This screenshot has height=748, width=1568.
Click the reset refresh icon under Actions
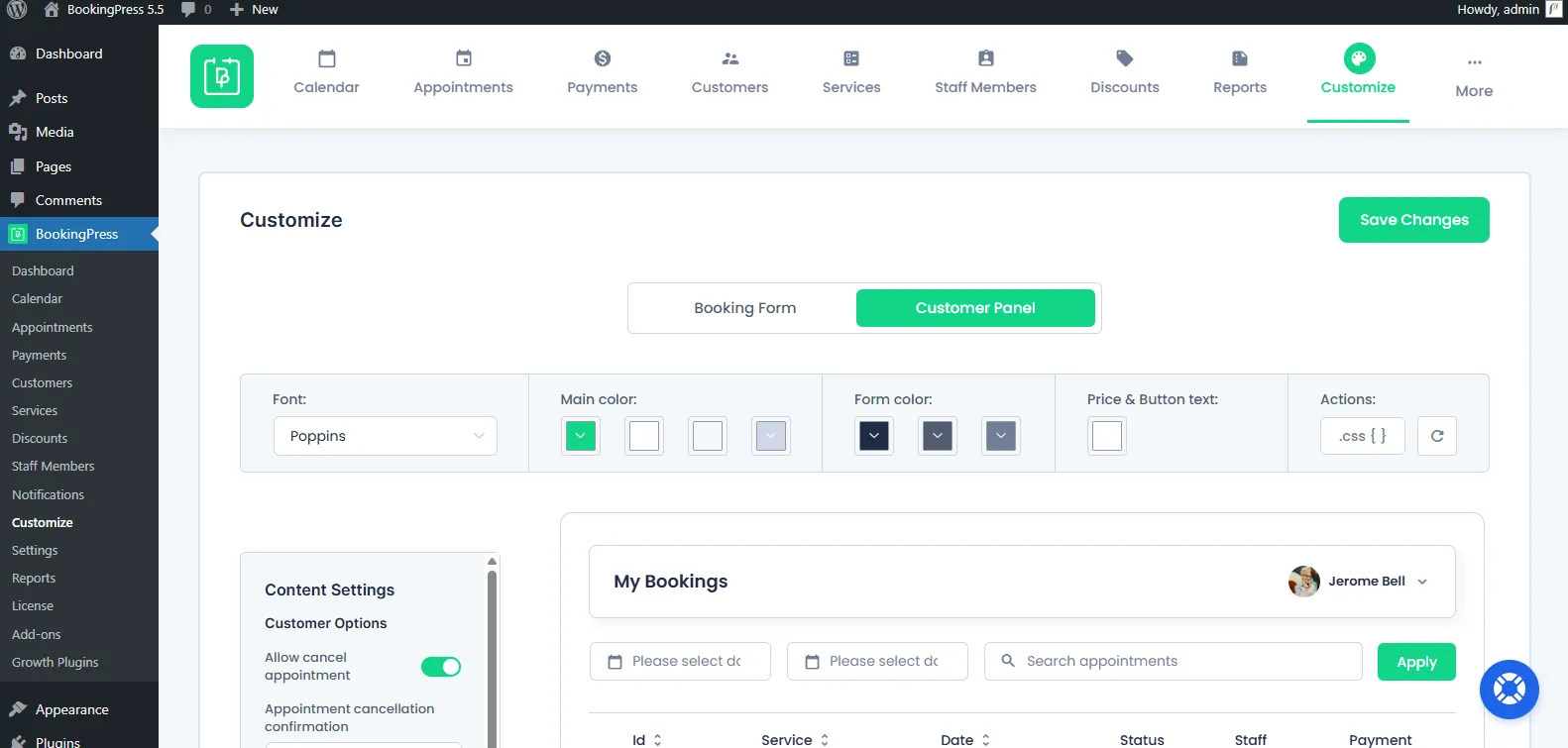point(1437,436)
